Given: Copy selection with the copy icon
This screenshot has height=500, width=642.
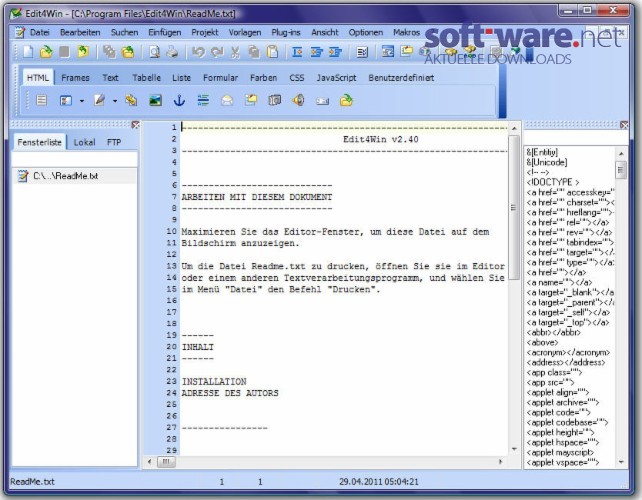Looking at the screenshot, I should pyautogui.click(x=254, y=52).
